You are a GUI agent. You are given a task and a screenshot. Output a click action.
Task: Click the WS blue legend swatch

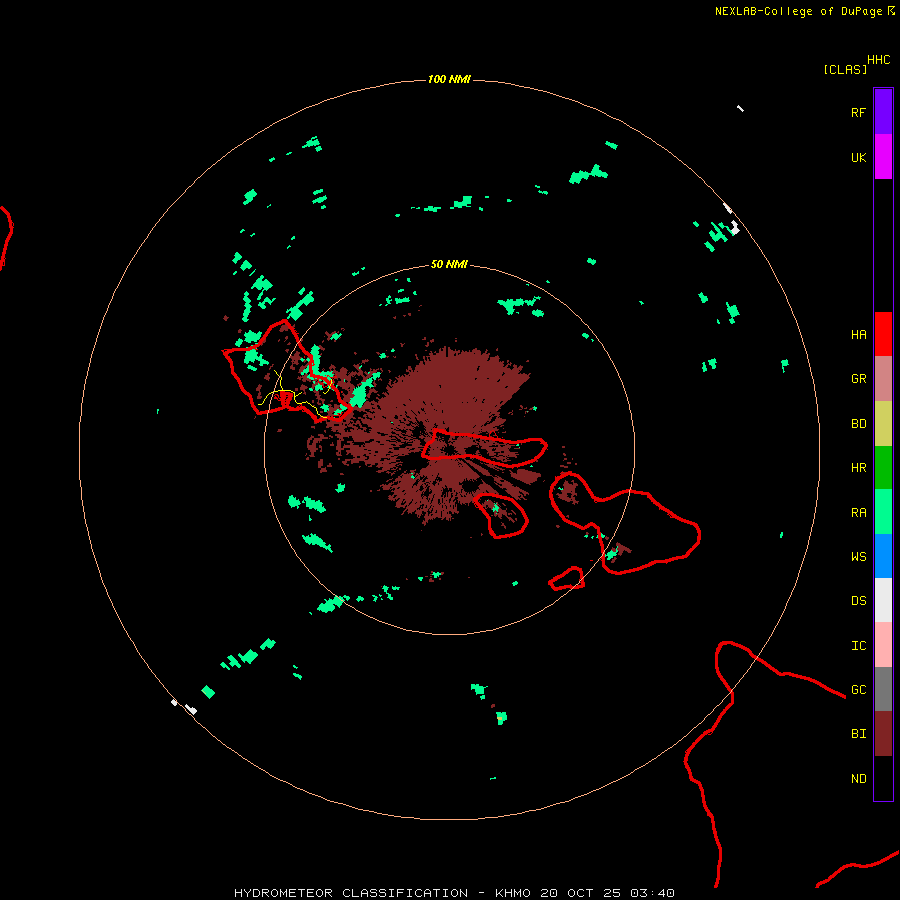883,556
